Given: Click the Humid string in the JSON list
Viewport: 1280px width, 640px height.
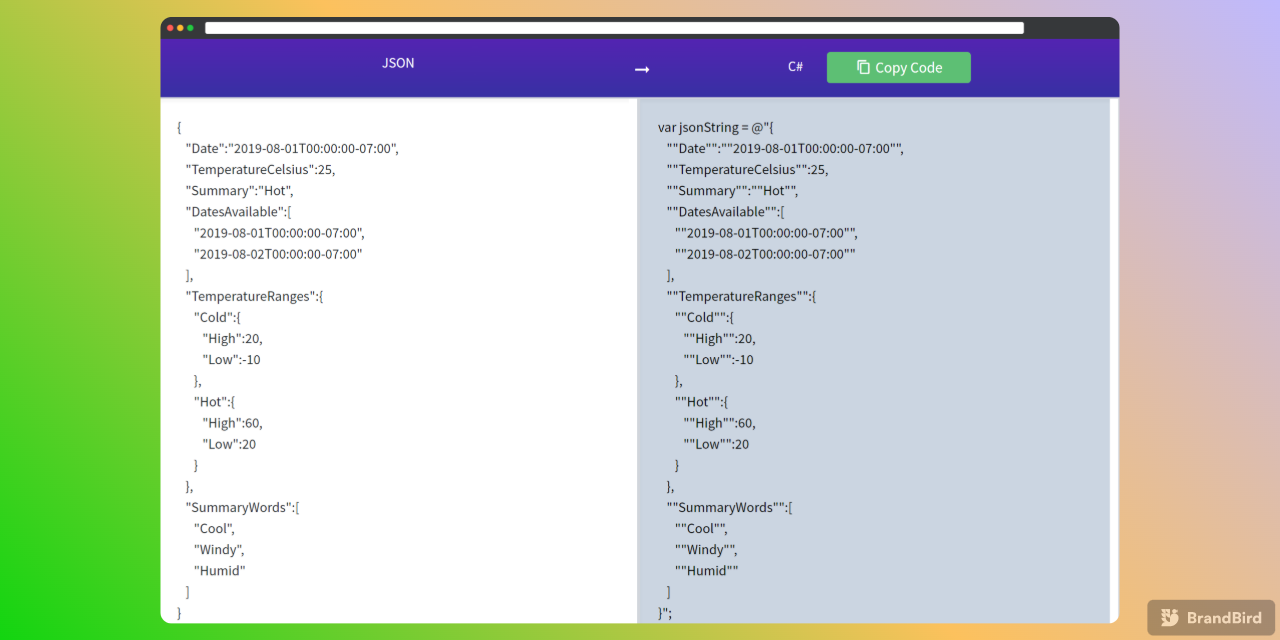Looking at the screenshot, I should [x=219, y=570].
